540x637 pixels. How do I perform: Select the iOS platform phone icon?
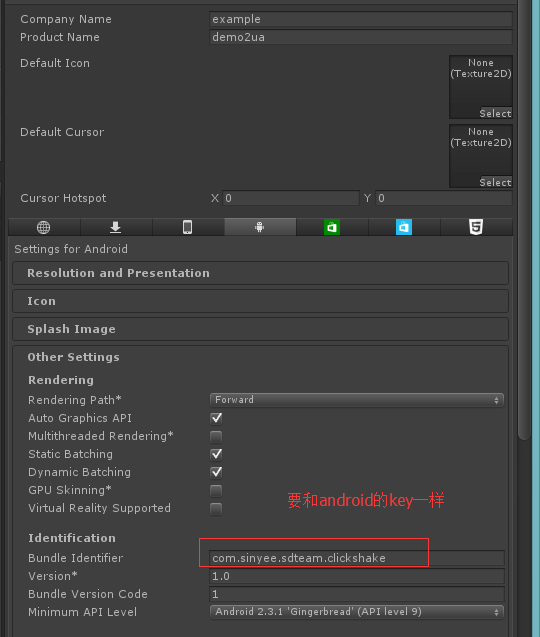tap(188, 227)
